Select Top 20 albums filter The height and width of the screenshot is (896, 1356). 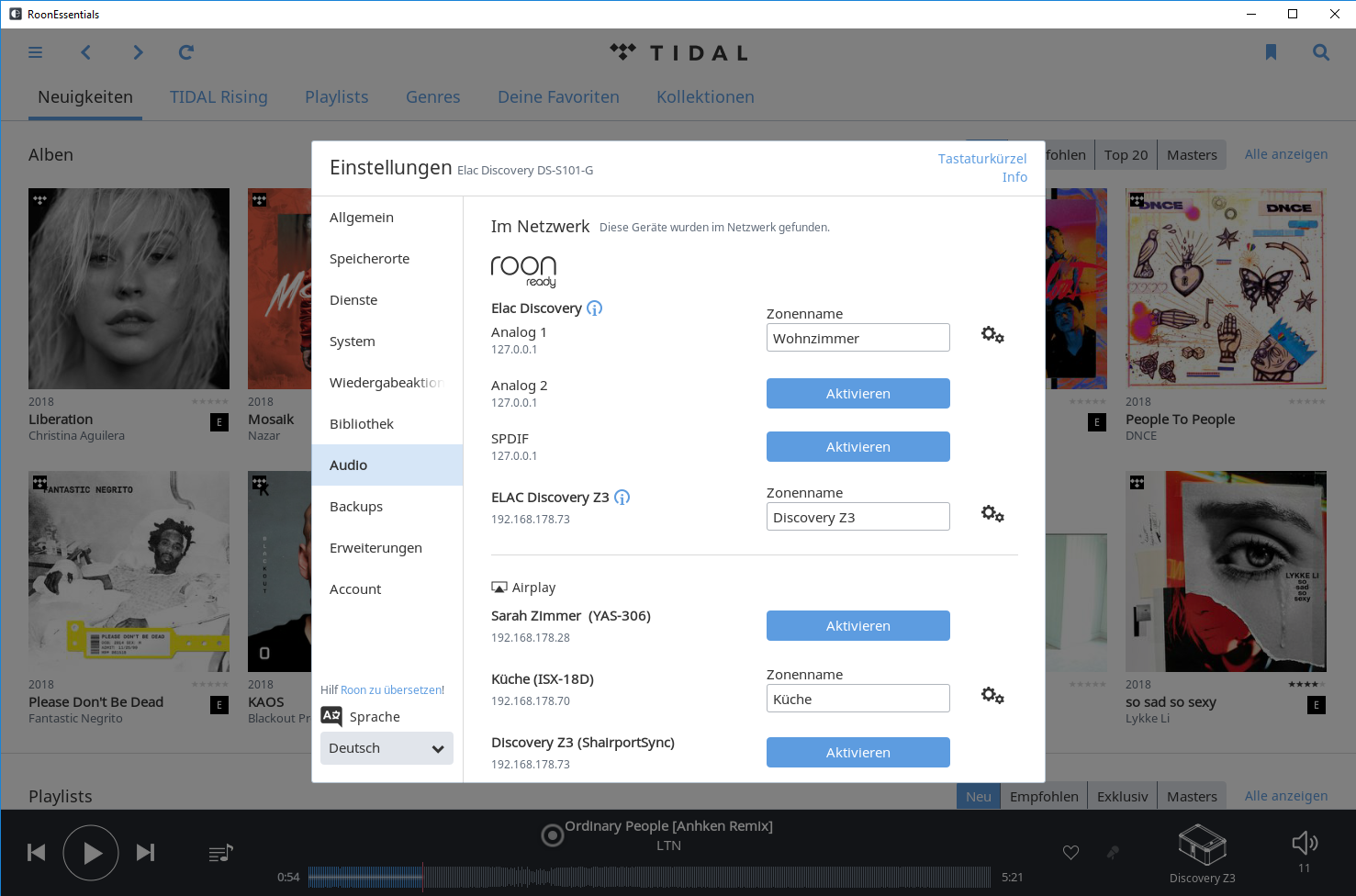[x=1126, y=155]
